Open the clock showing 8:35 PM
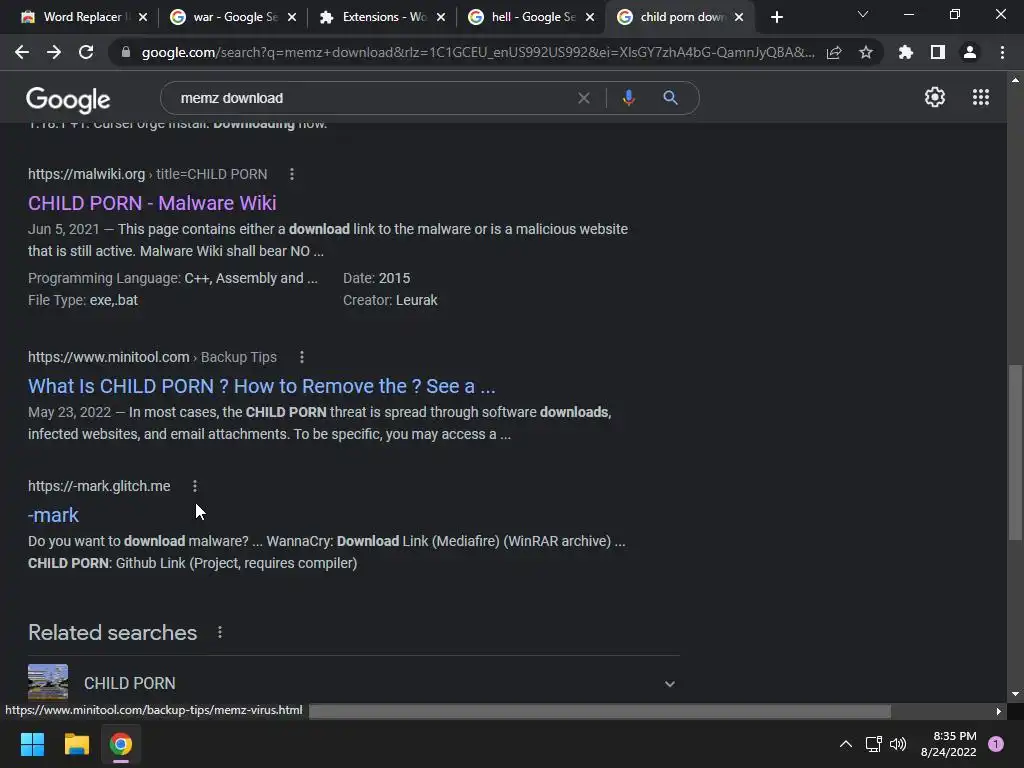This screenshot has width=1024, height=768. tap(948, 744)
